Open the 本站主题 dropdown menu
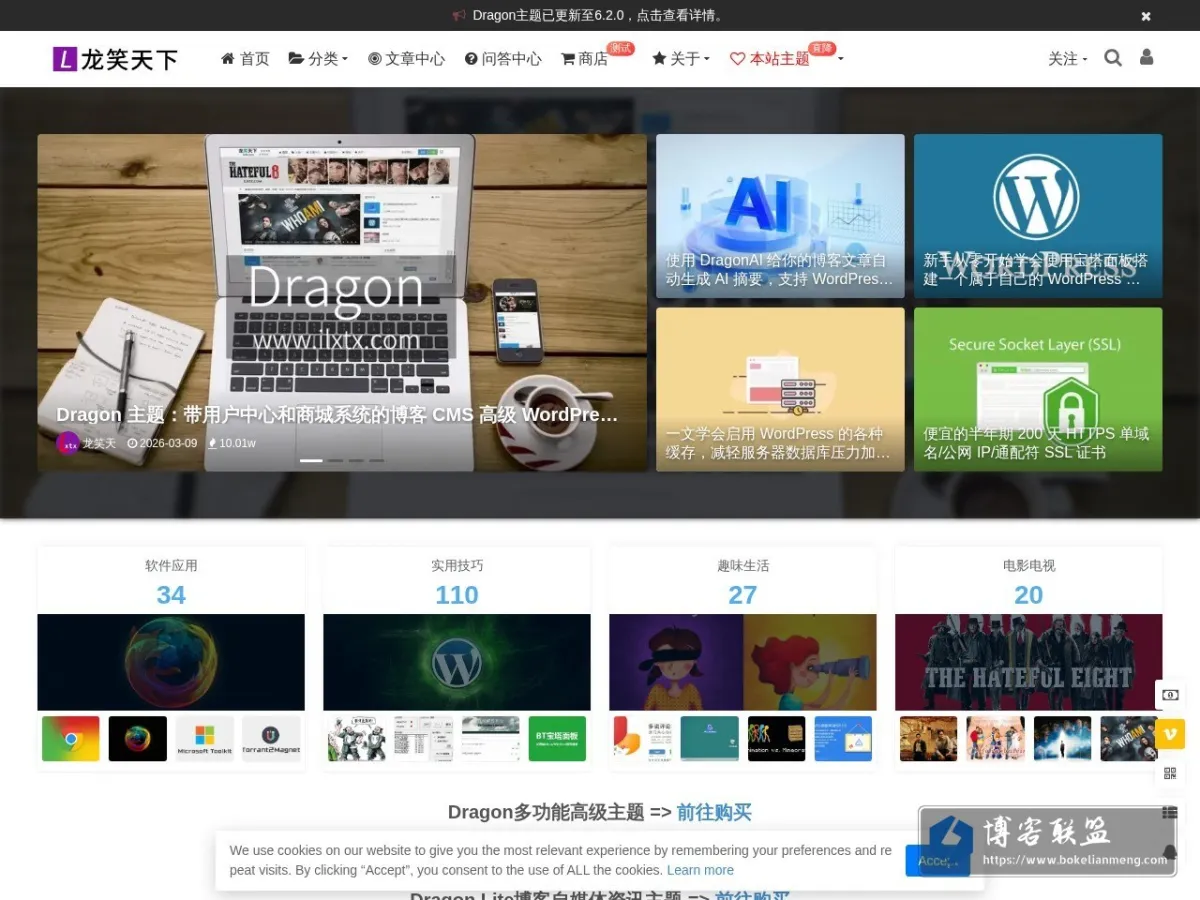1200x900 pixels. pos(786,59)
